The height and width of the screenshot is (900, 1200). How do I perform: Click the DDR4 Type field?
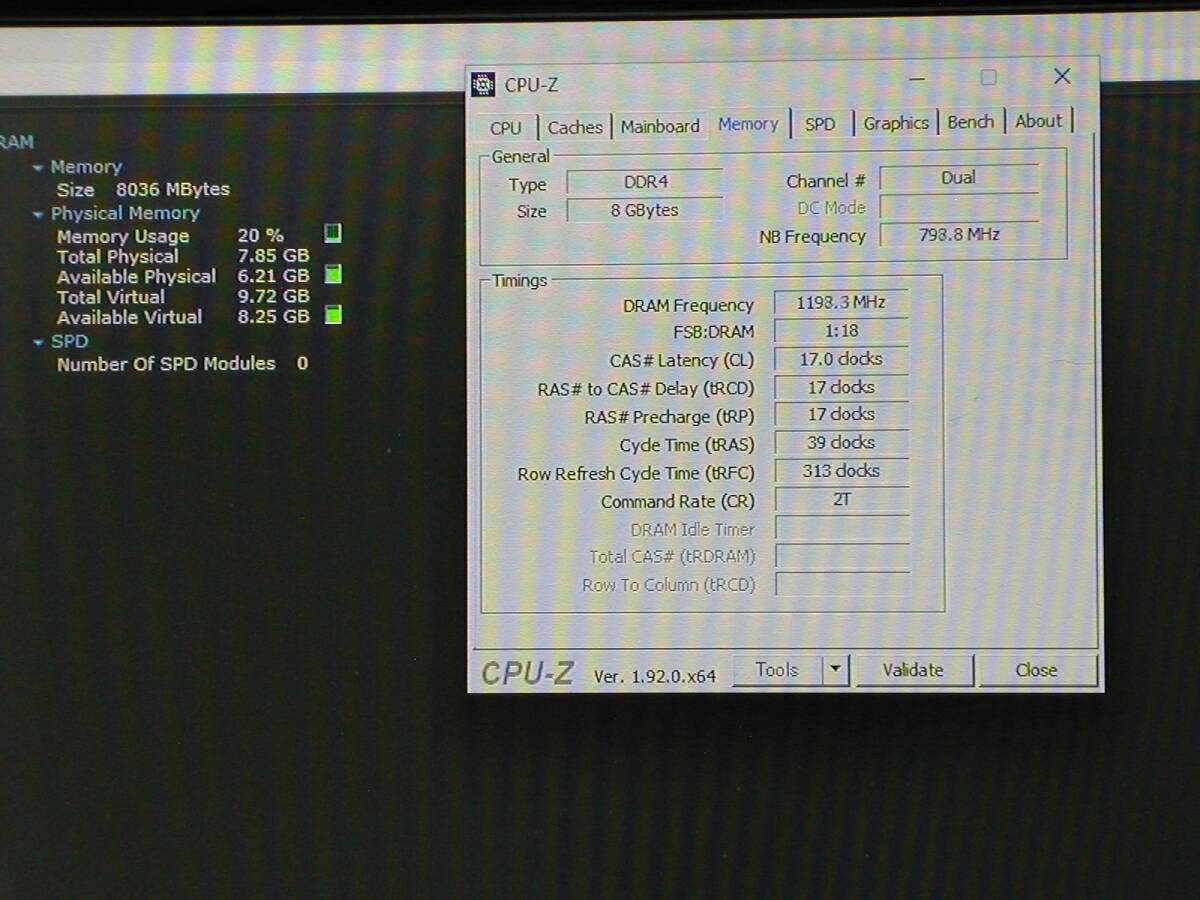pos(645,182)
